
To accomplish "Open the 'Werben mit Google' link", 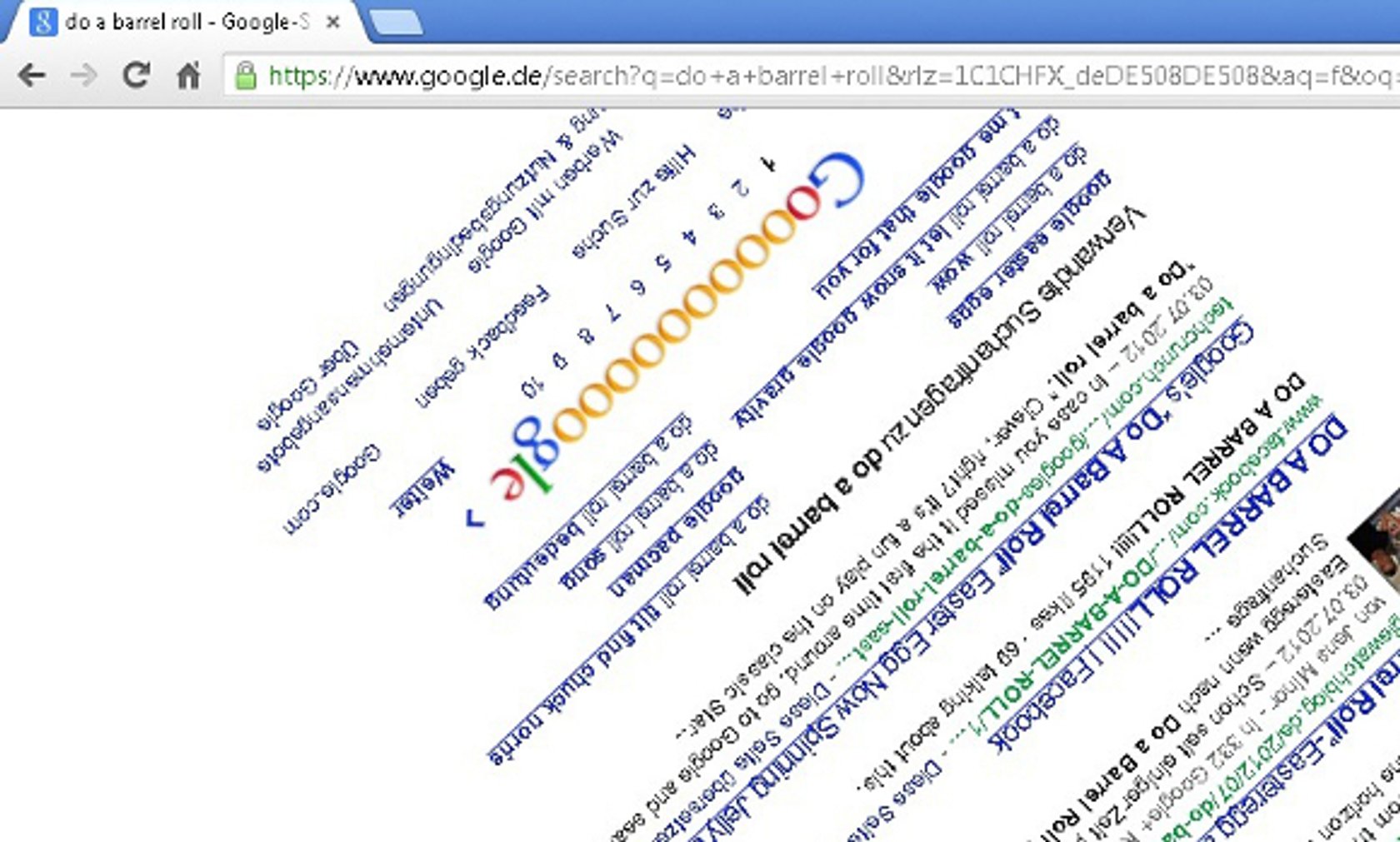I will click(545, 201).
